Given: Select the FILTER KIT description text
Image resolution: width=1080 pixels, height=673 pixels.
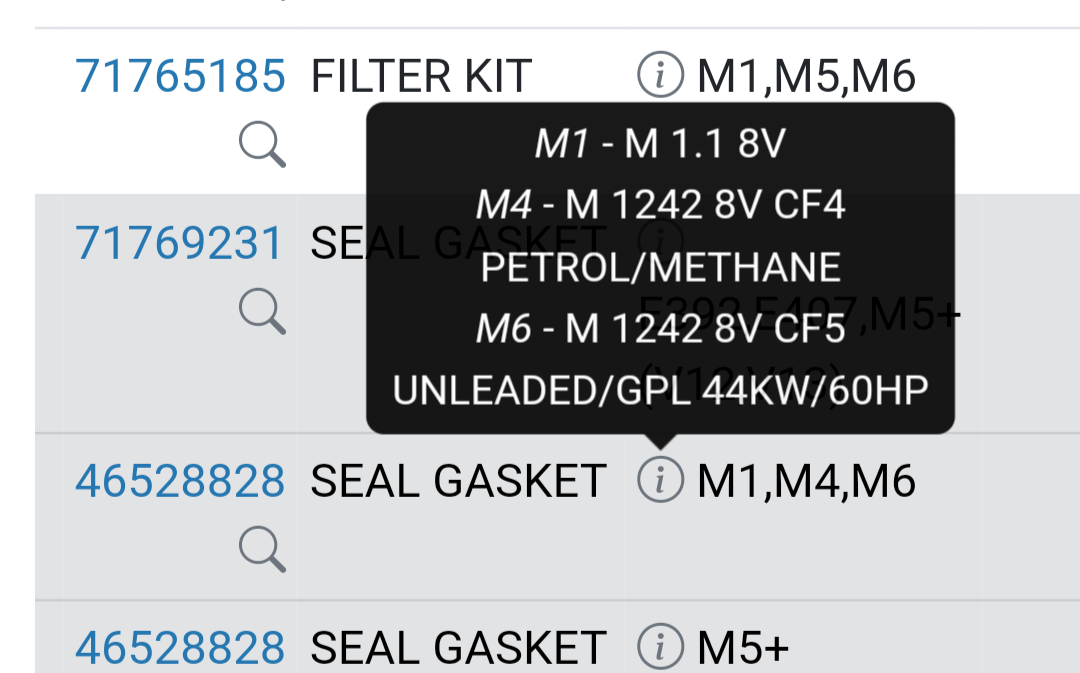Looking at the screenshot, I should click(421, 76).
